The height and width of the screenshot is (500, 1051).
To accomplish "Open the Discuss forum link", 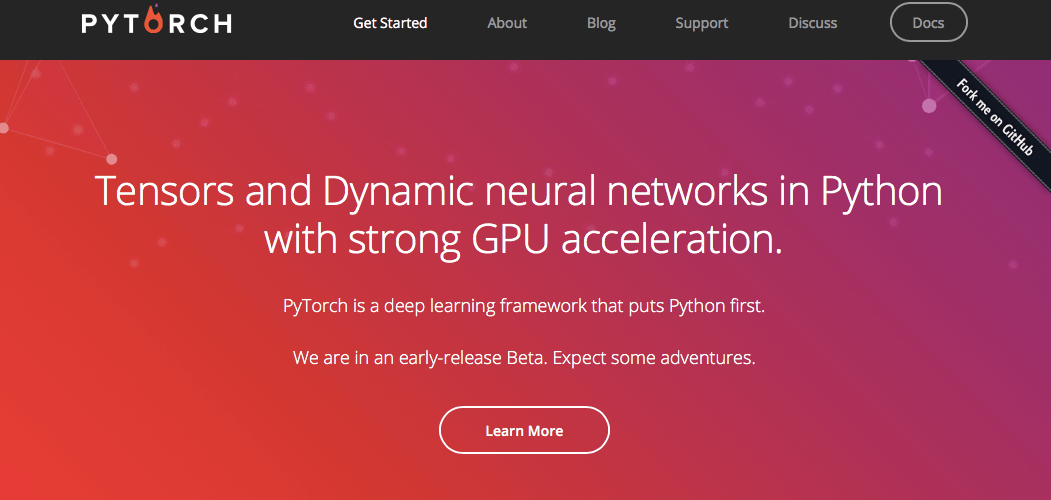I will tap(813, 23).
